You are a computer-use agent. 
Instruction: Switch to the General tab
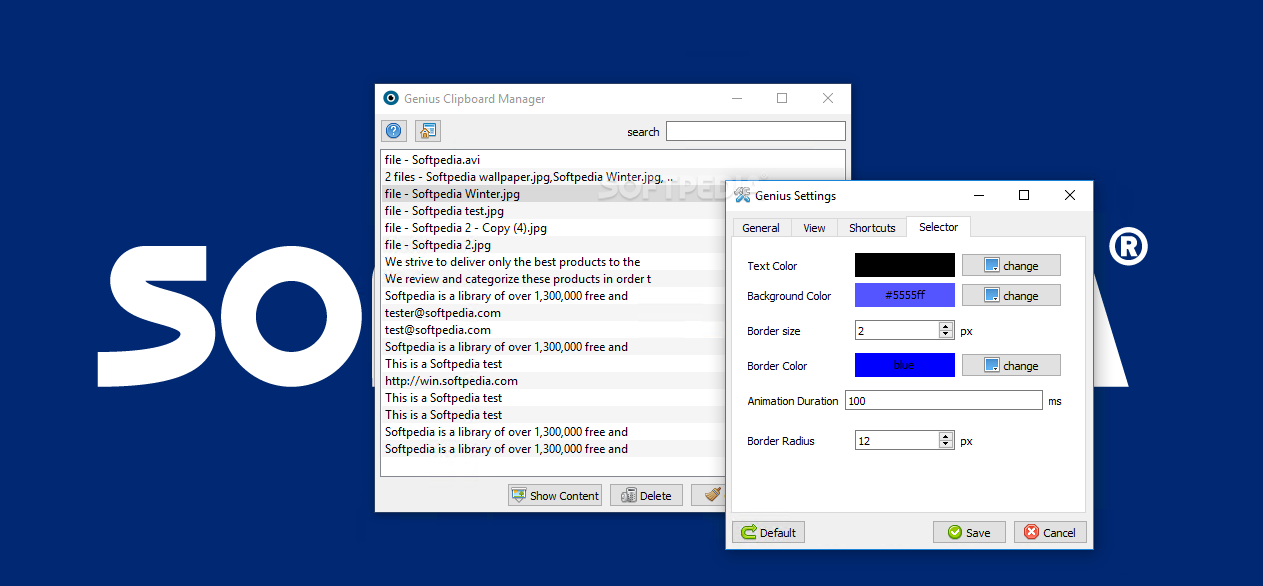[761, 228]
